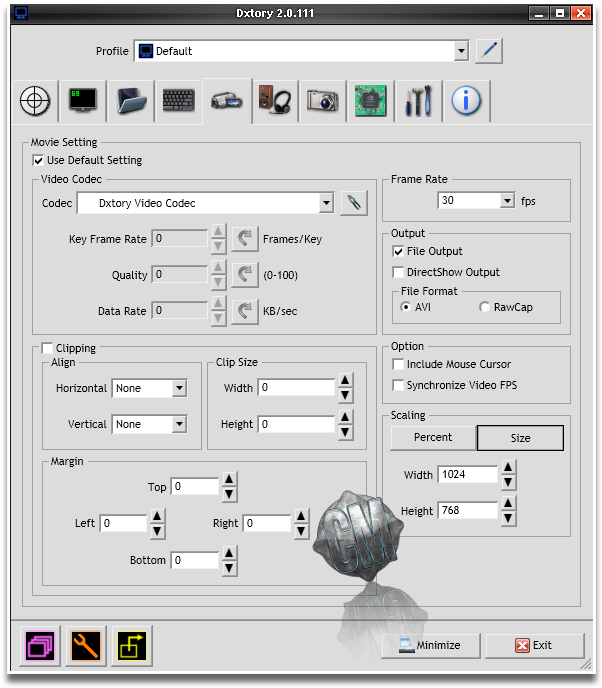Increase Margin Right value
The height and width of the screenshot is (688, 602).
click(301, 516)
